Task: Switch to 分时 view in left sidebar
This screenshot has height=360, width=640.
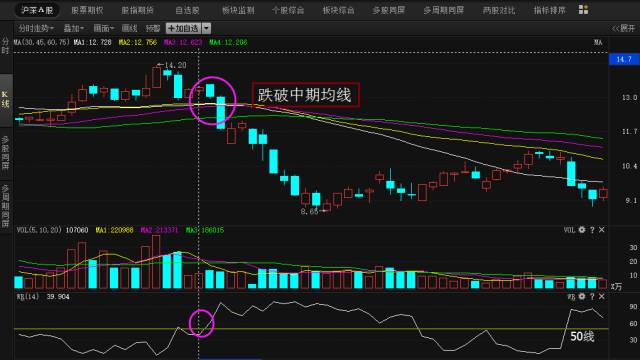Action: (5, 46)
